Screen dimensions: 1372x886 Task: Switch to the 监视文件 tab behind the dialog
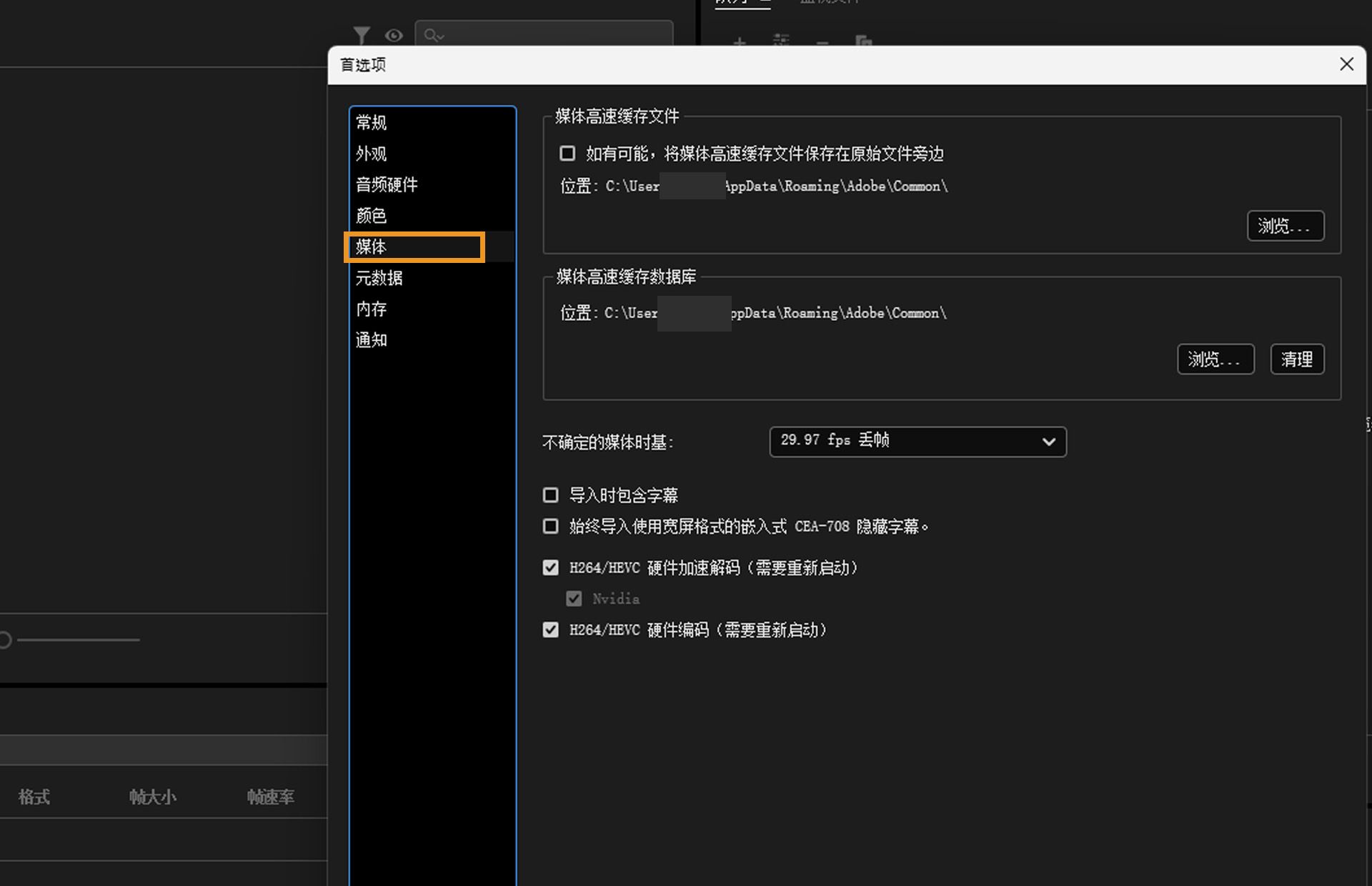click(x=829, y=3)
